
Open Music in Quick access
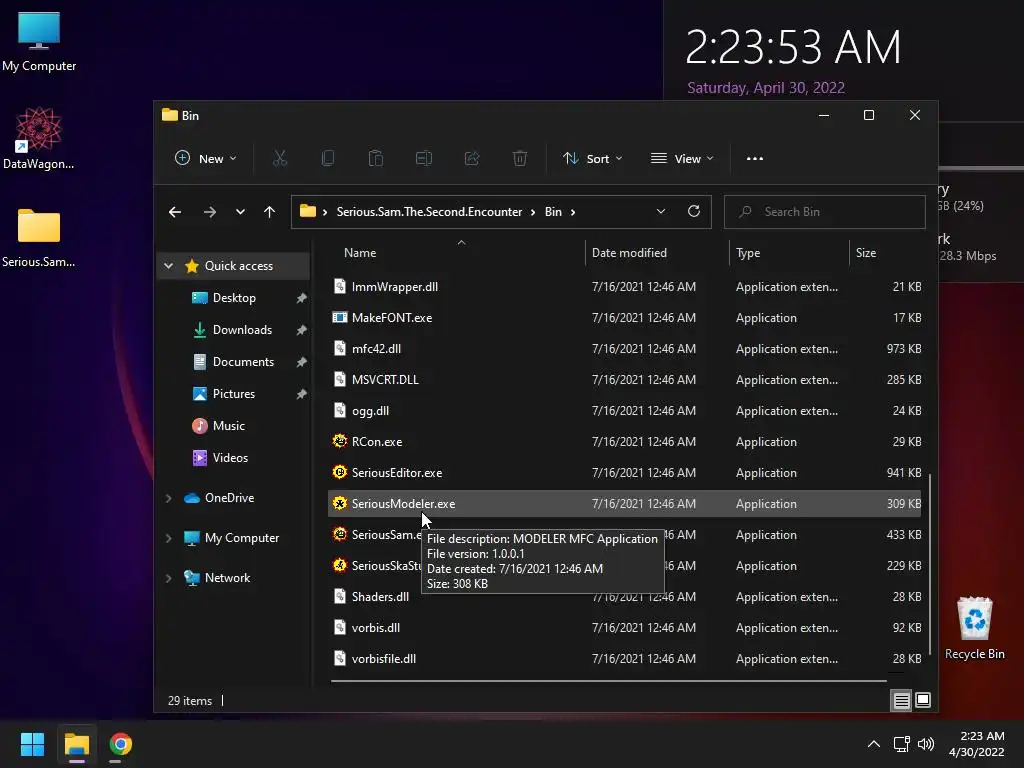(x=229, y=426)
